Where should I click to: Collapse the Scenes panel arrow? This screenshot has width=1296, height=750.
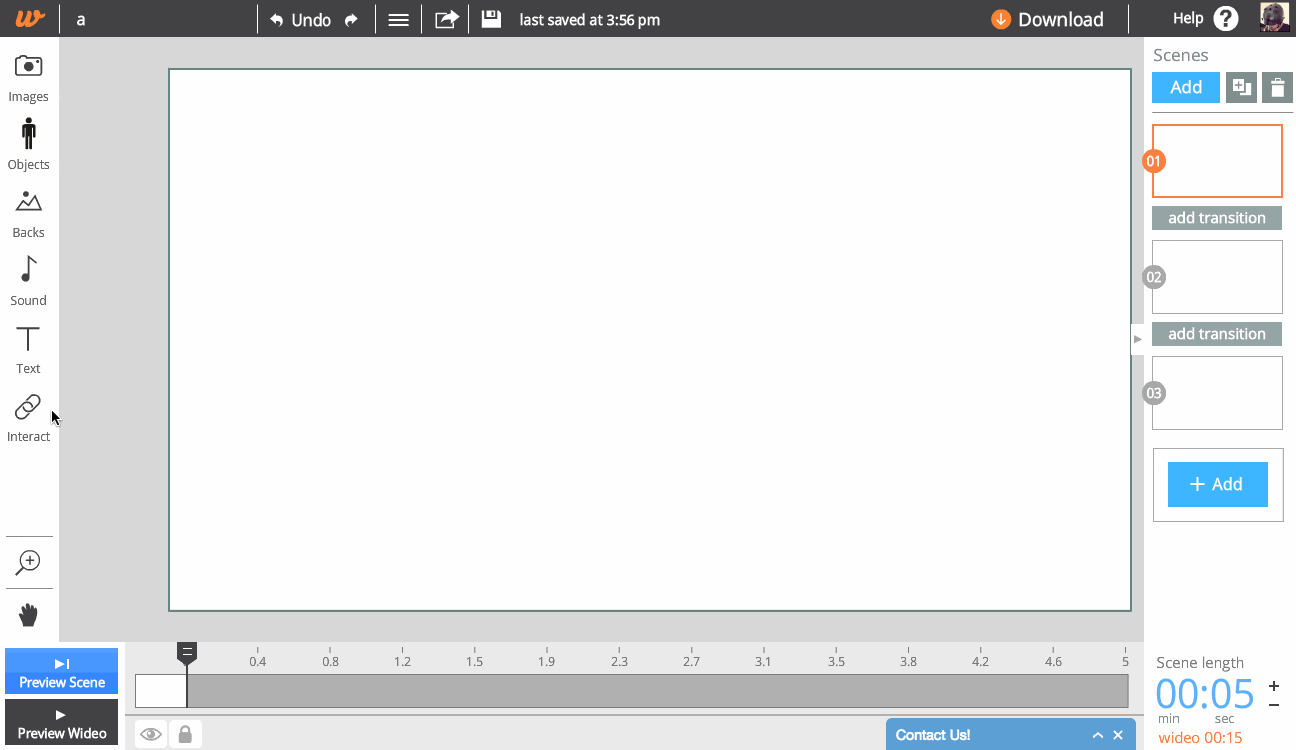[1137, 339]
